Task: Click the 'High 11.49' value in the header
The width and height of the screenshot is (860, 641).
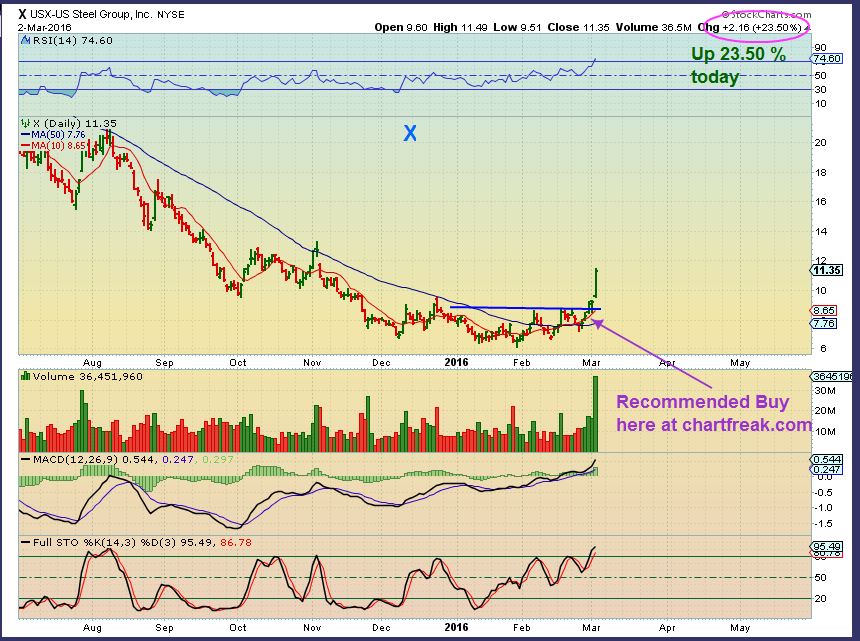Action: [461, 27]
